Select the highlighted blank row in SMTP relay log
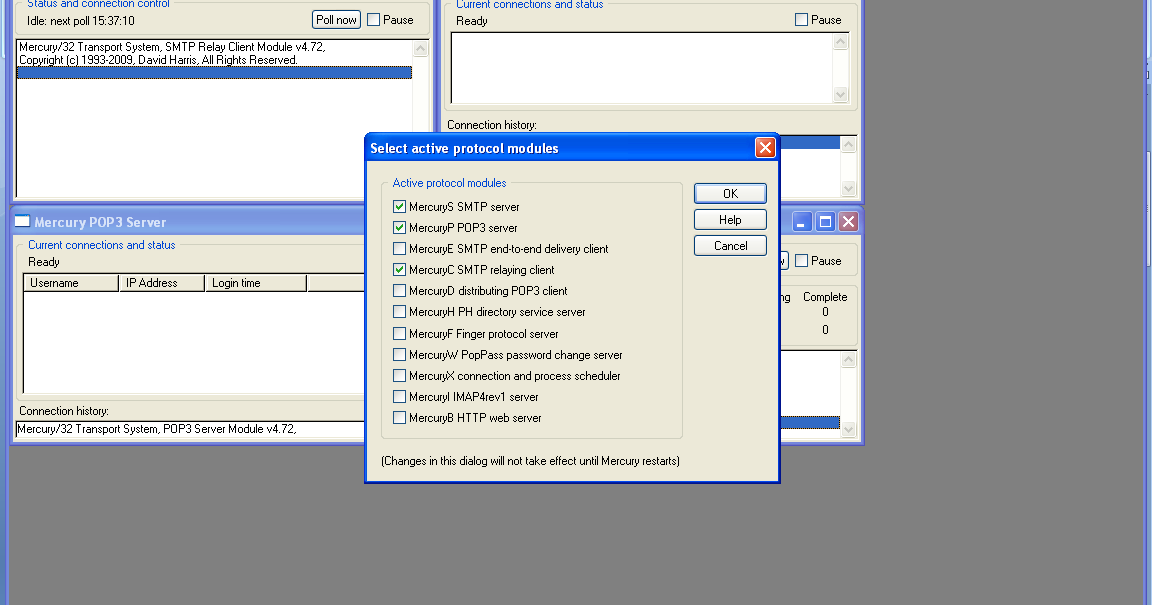 pos(214,73)
